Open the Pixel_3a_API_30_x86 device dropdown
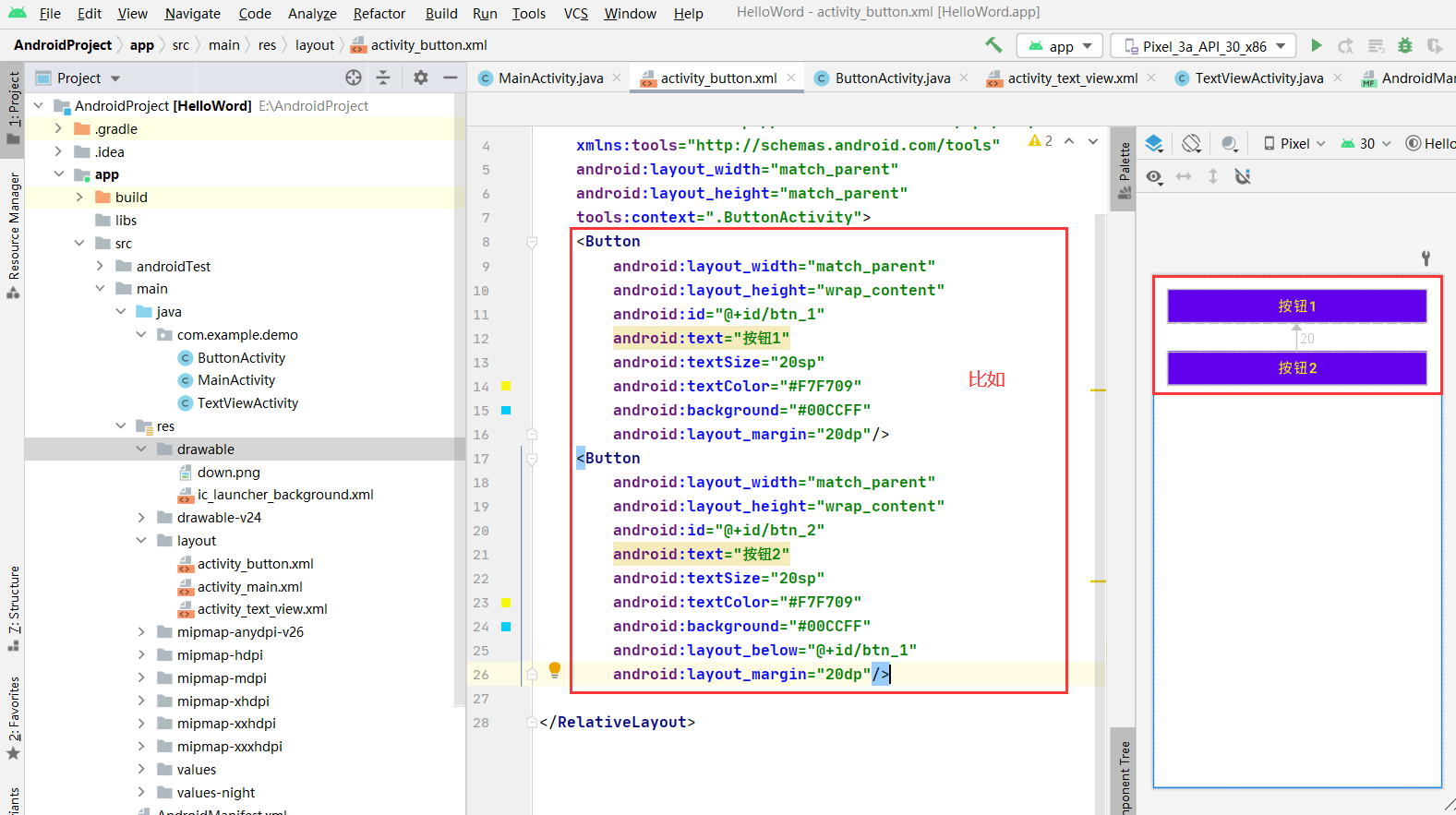Viewport: 1456px width, 815px height. (1204, 46)
